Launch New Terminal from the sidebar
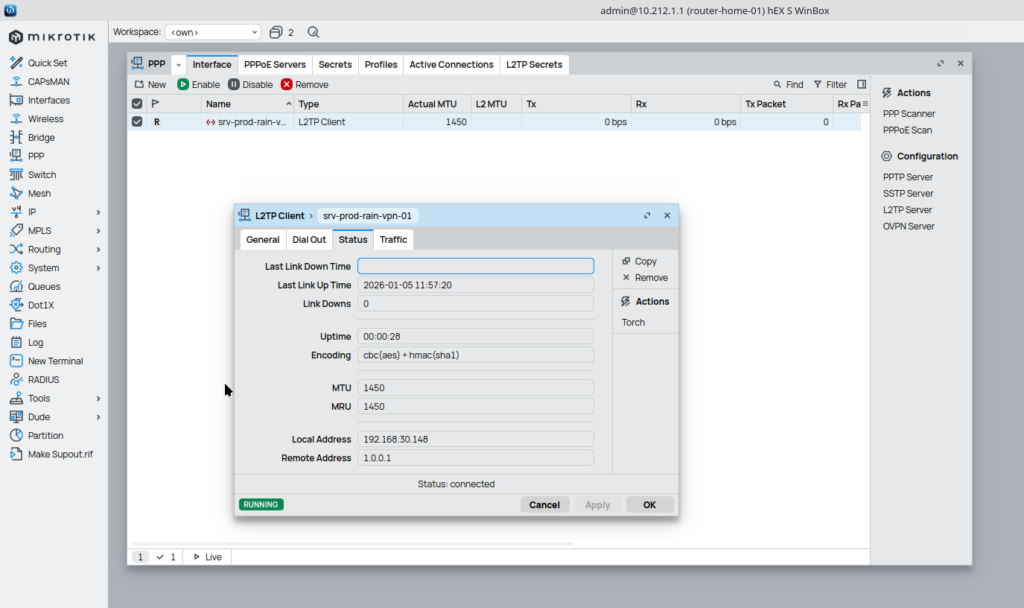The width and height of the screenshot is (1024, 608). (55, 361)
